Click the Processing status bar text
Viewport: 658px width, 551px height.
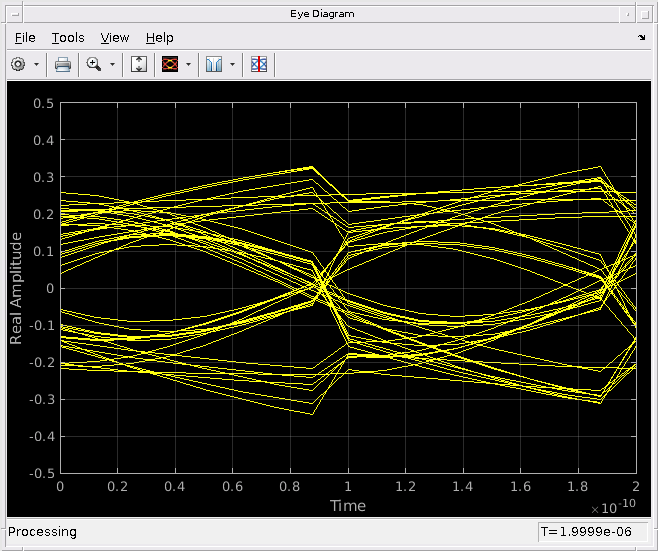42,532
